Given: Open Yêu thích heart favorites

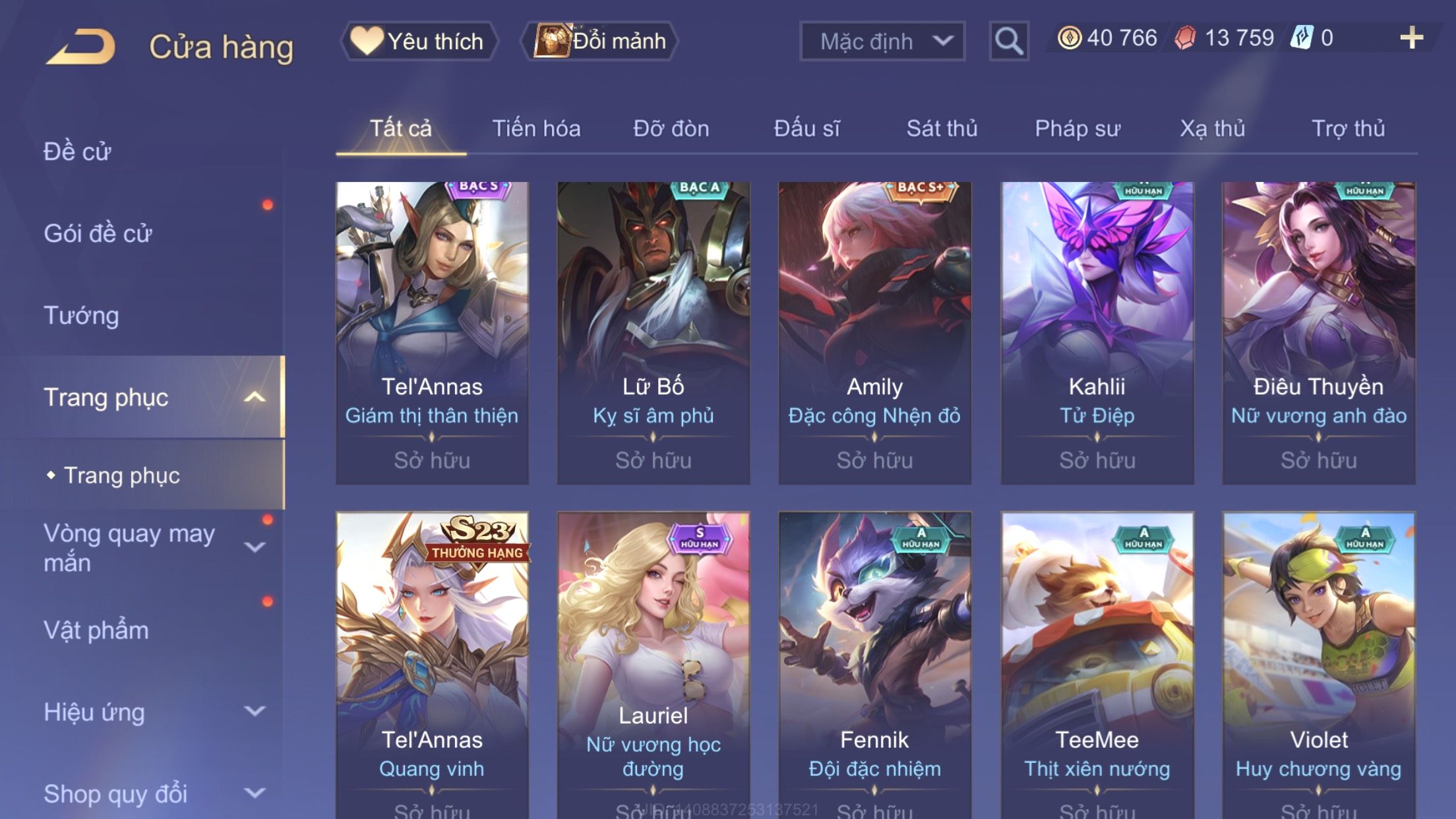Looking at the screenshot, I should [419, 41].
